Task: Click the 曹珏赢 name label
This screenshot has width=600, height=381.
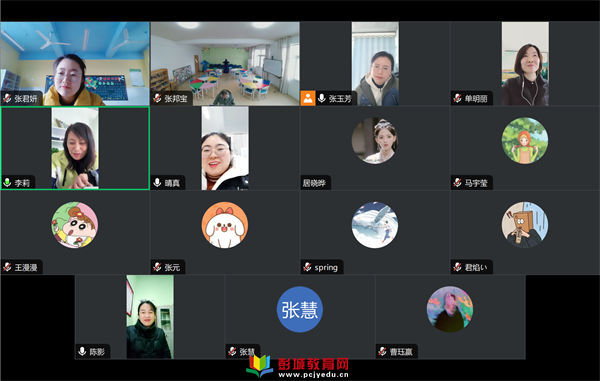Action: coord(401,351)
